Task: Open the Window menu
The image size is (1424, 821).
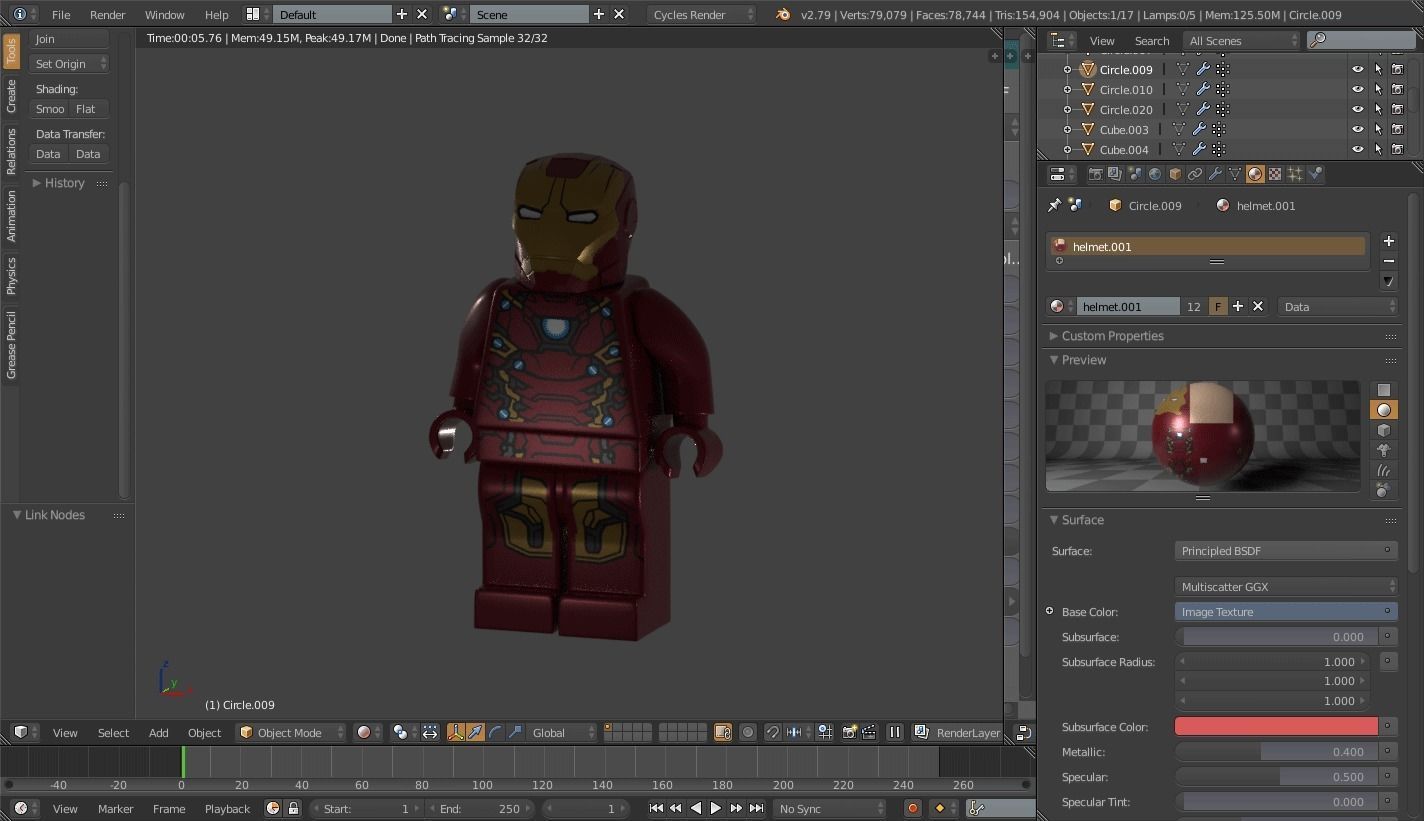Action: pyautogui.click(x=164, y=14)
